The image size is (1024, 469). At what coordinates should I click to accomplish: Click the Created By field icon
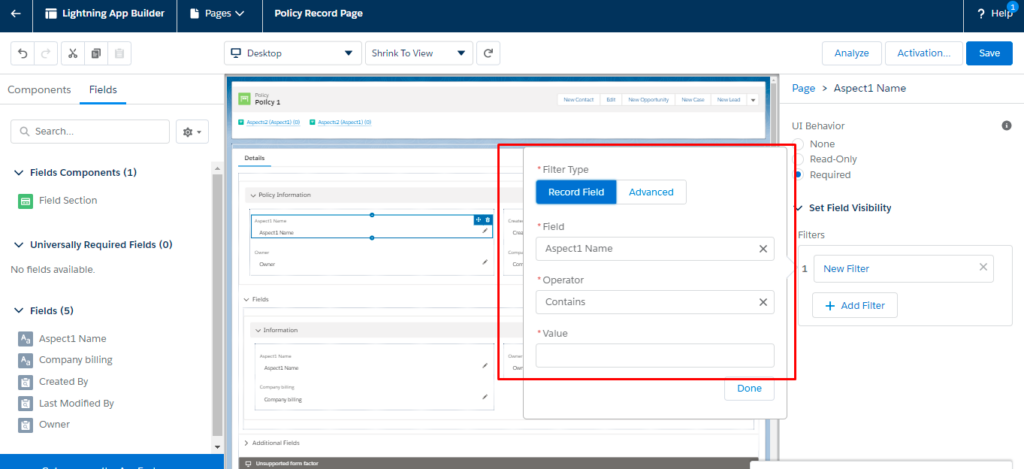tap(25, 382)
